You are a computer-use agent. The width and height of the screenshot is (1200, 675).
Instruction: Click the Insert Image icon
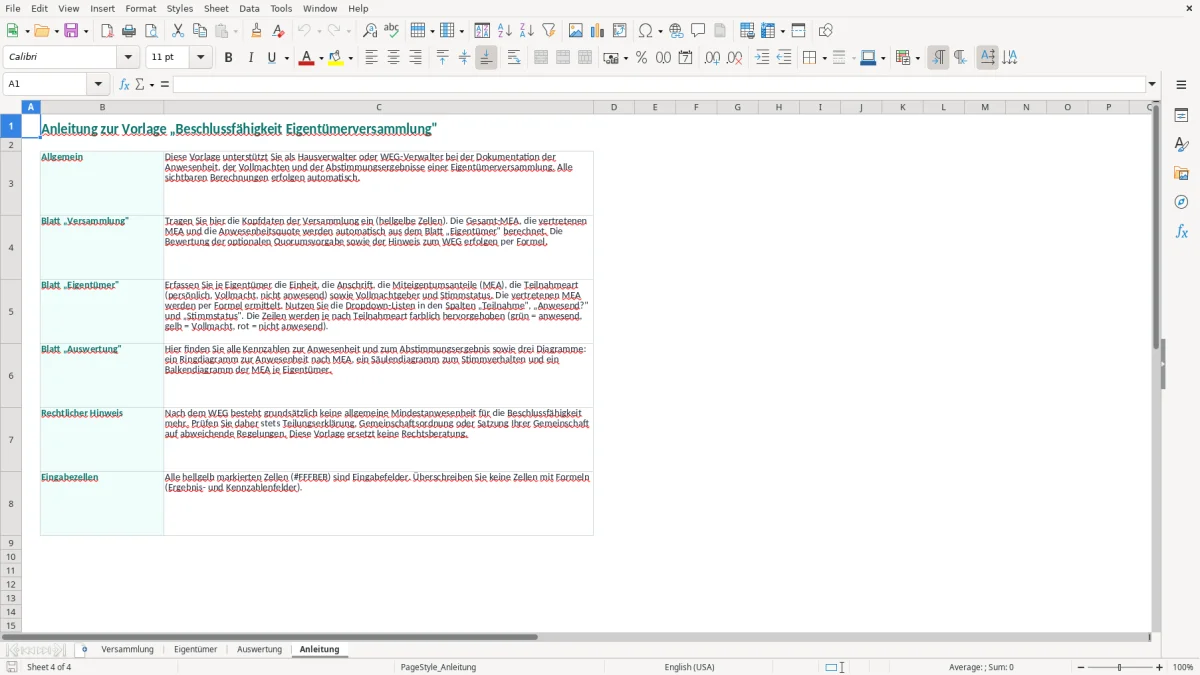[576, 31]
